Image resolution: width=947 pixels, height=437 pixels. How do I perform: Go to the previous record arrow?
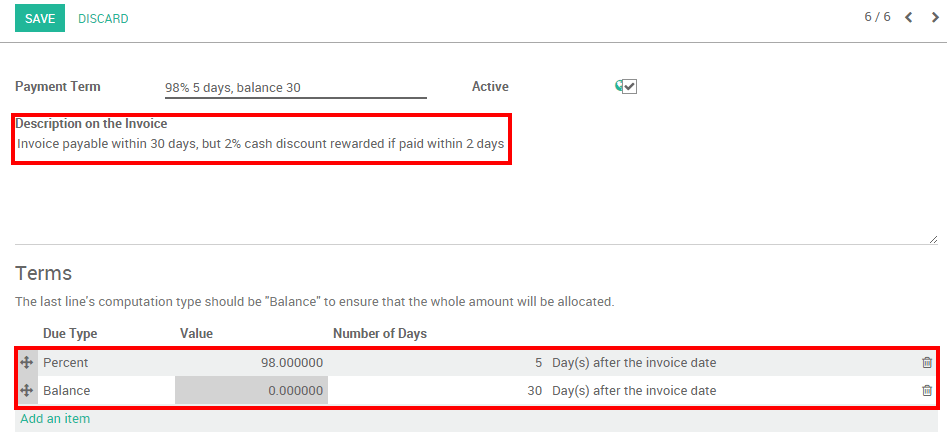(x=909, y=18)
